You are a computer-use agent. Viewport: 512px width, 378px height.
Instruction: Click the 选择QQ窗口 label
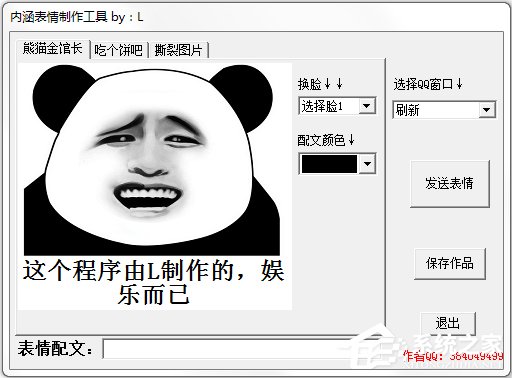click(x=428, y=84)
